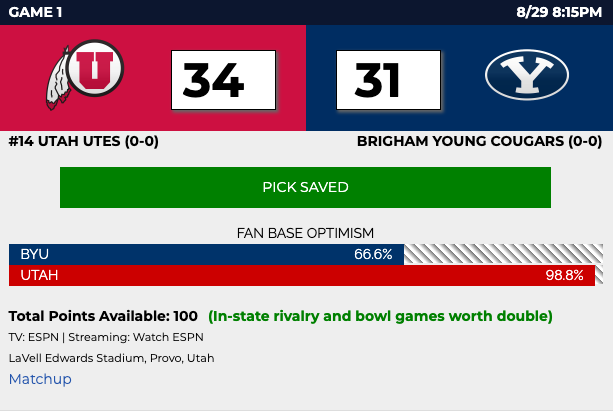Select the BYU score field showing 31
This screenshot has width=615, height=412.
384,80
